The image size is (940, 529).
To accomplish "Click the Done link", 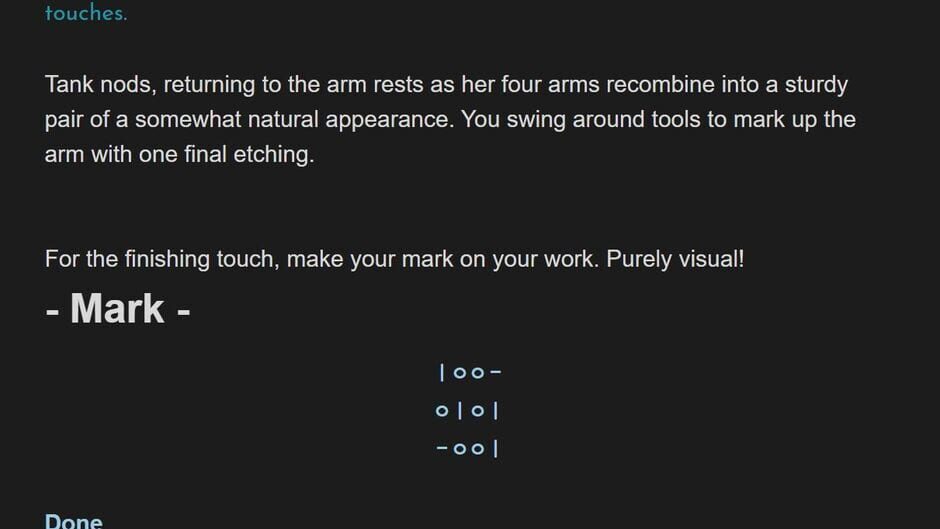I will [73, 521].
